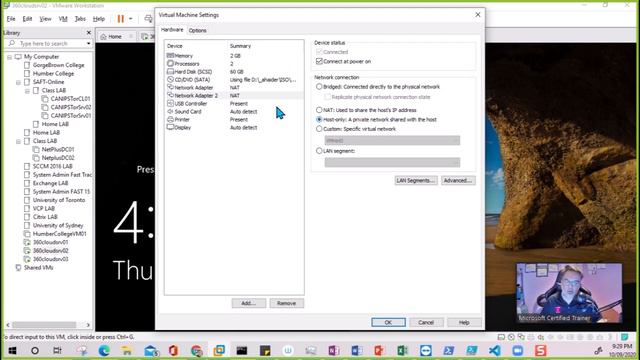Click the Advanced... button
The image size is (640, 360).
458,180
